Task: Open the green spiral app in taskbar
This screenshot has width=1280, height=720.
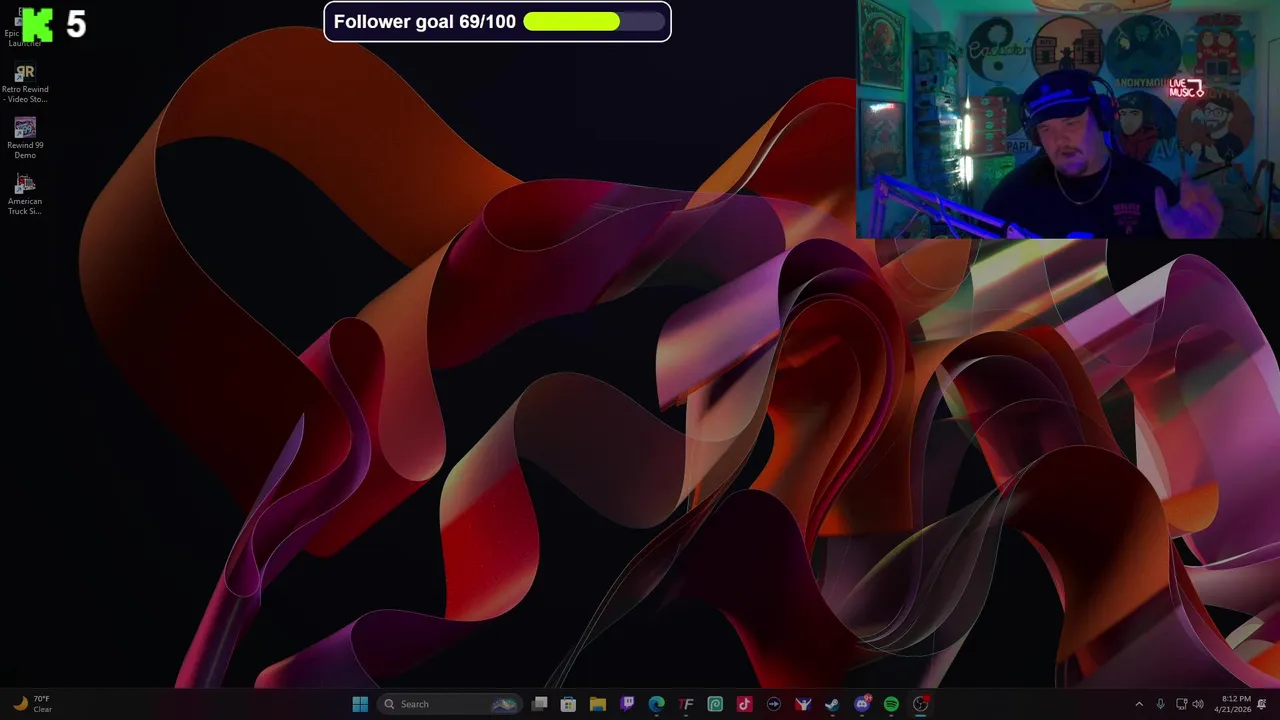Action: coord(715,704)
